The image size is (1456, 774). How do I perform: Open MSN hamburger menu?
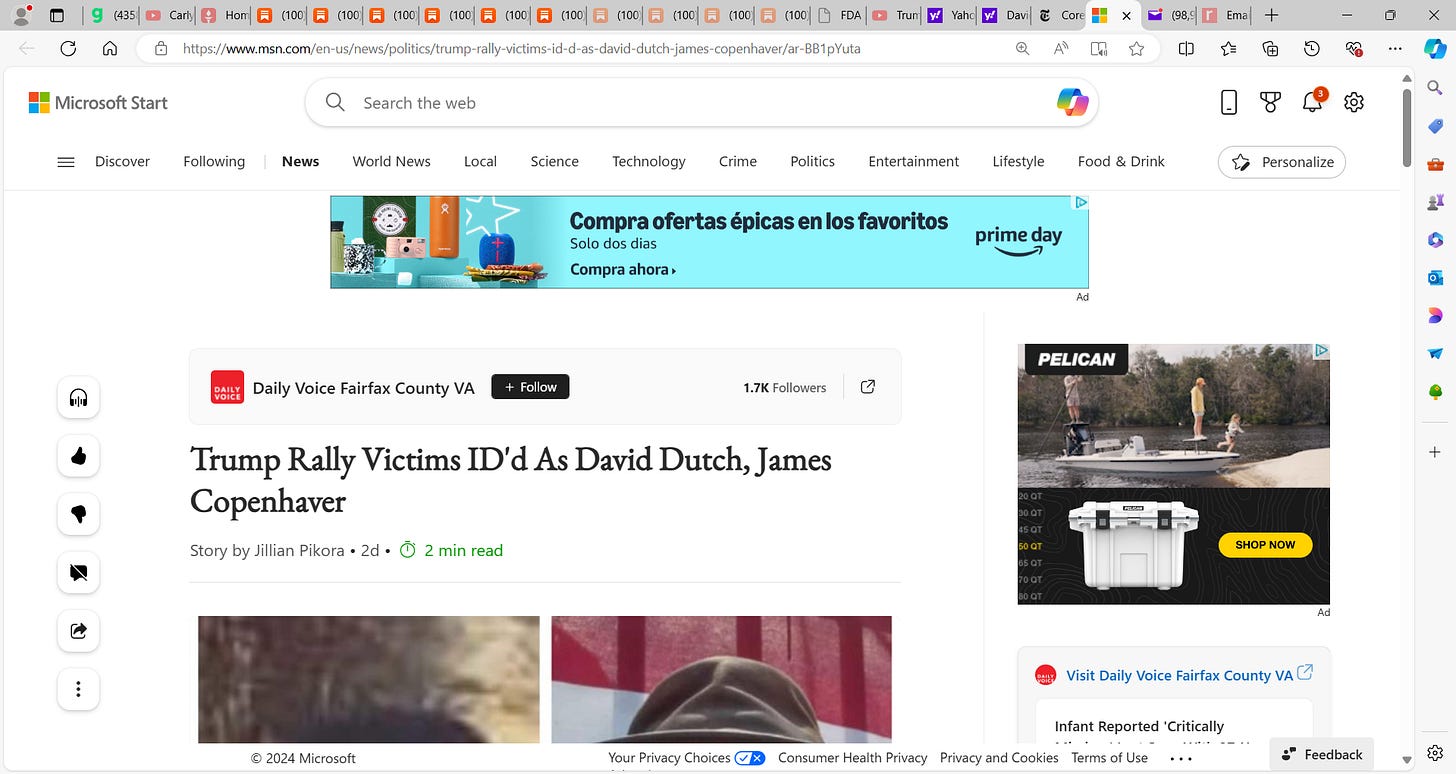click(x=66, y=161)
